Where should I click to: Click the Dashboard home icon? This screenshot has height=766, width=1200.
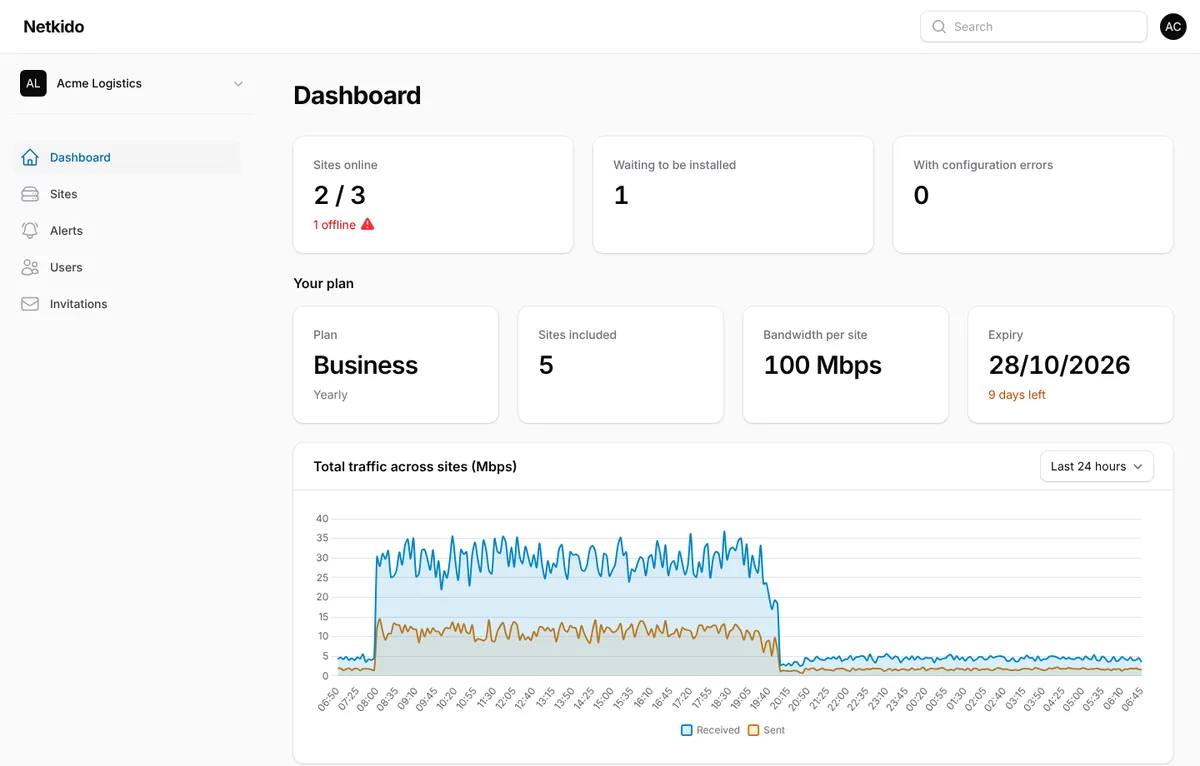30,157
